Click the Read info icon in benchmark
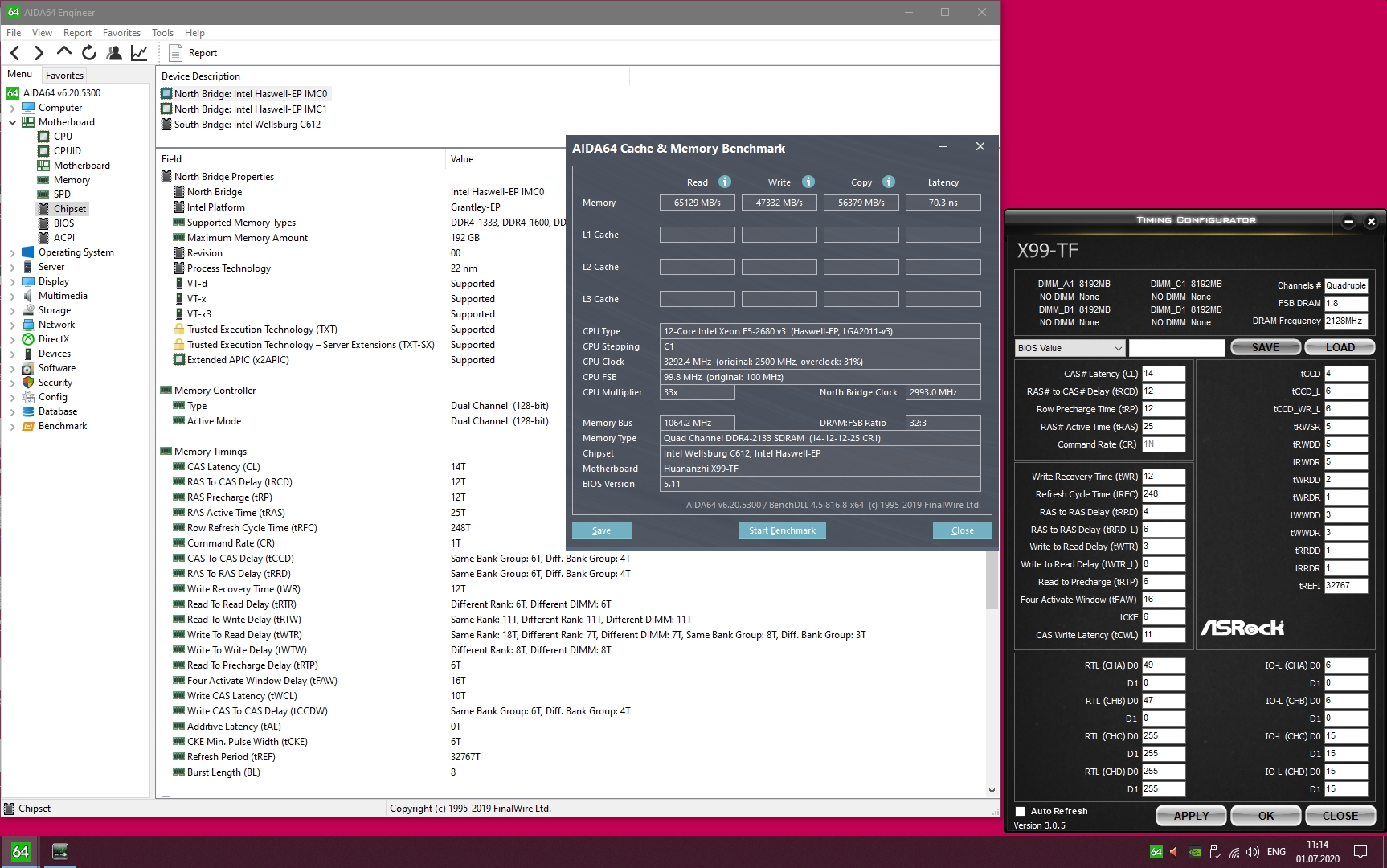This screenshot has width=1387, height=868. (725, 182)
